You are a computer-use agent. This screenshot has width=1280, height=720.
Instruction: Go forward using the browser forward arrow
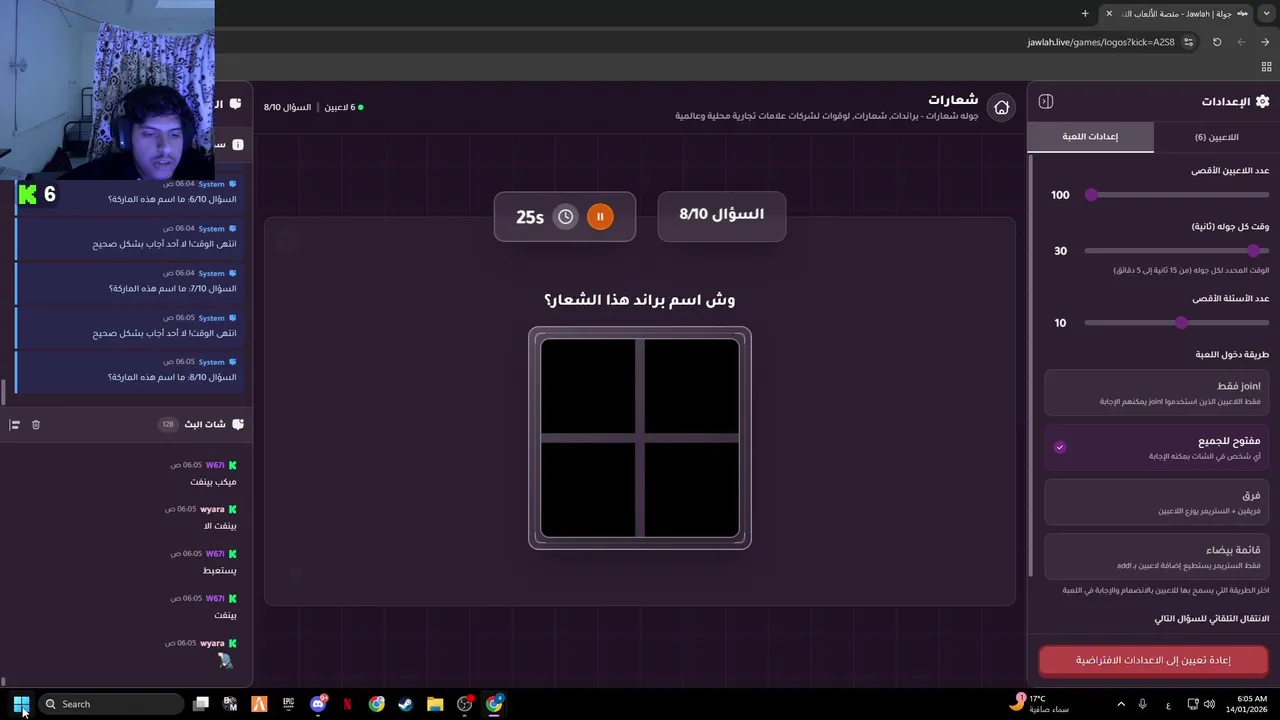pyautogui.click(x=1241, y=42)
